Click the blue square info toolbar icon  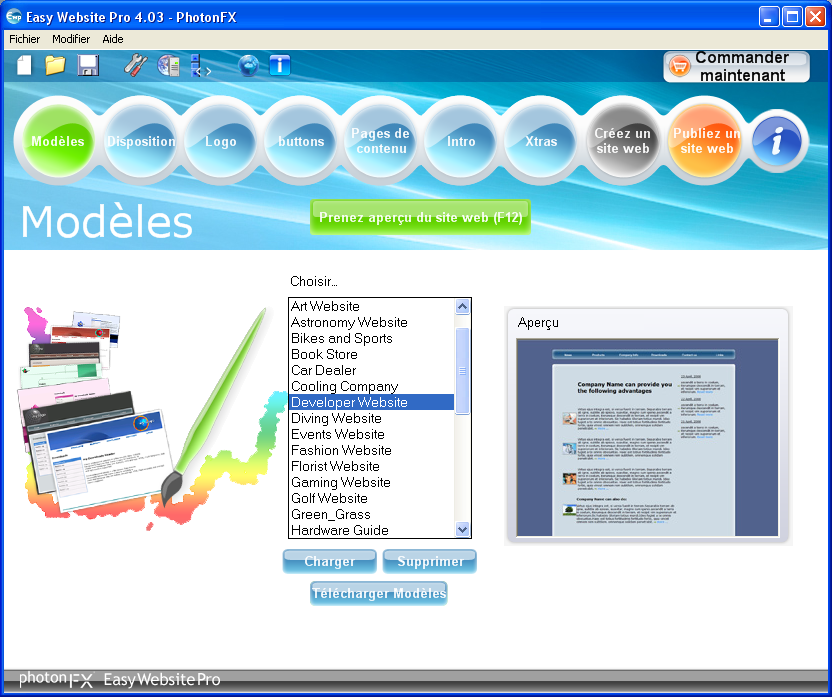(x=280, y=66)
